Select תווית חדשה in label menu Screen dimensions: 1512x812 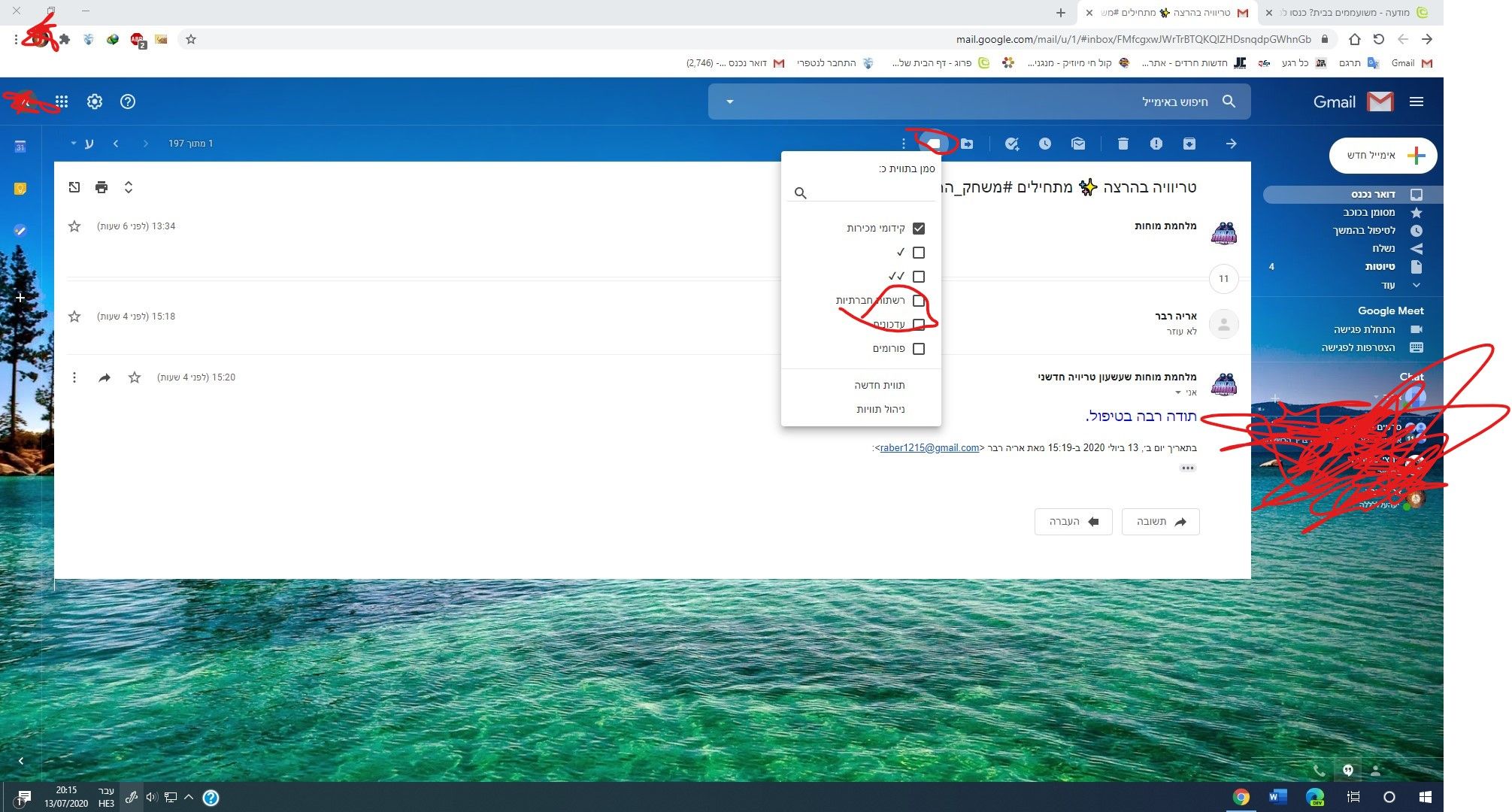879,385
